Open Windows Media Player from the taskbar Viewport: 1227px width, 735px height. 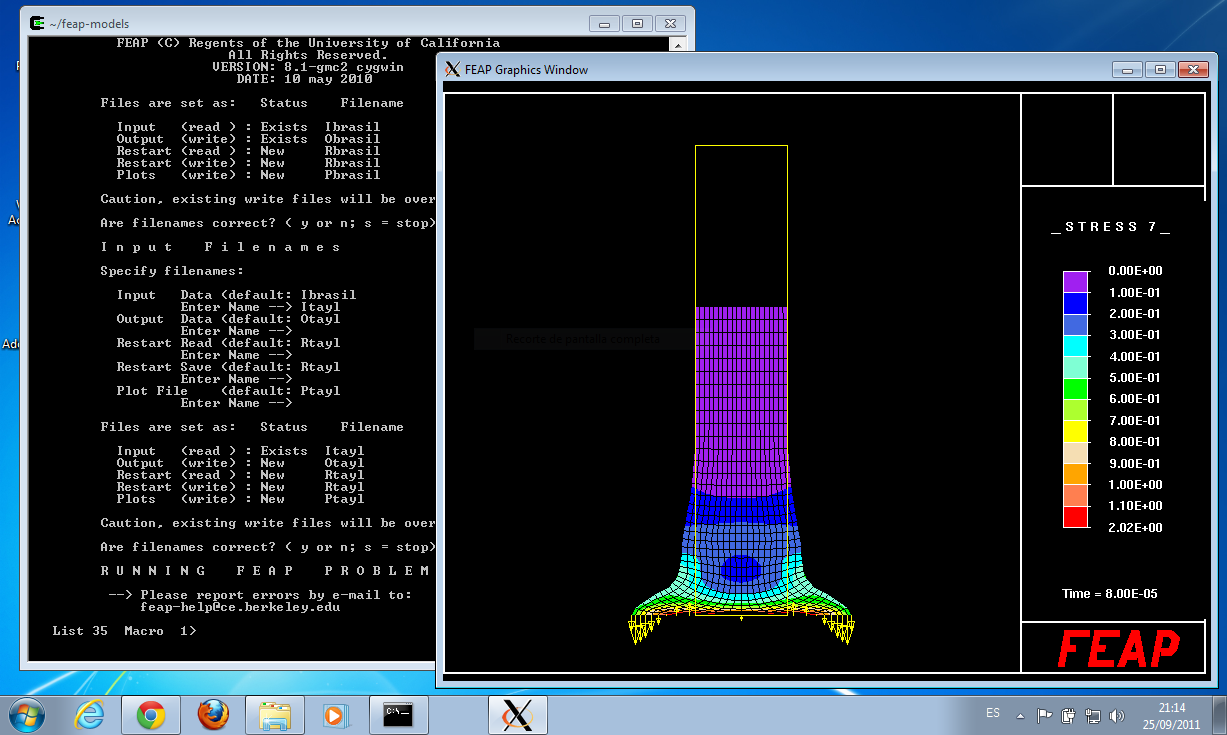334,714
